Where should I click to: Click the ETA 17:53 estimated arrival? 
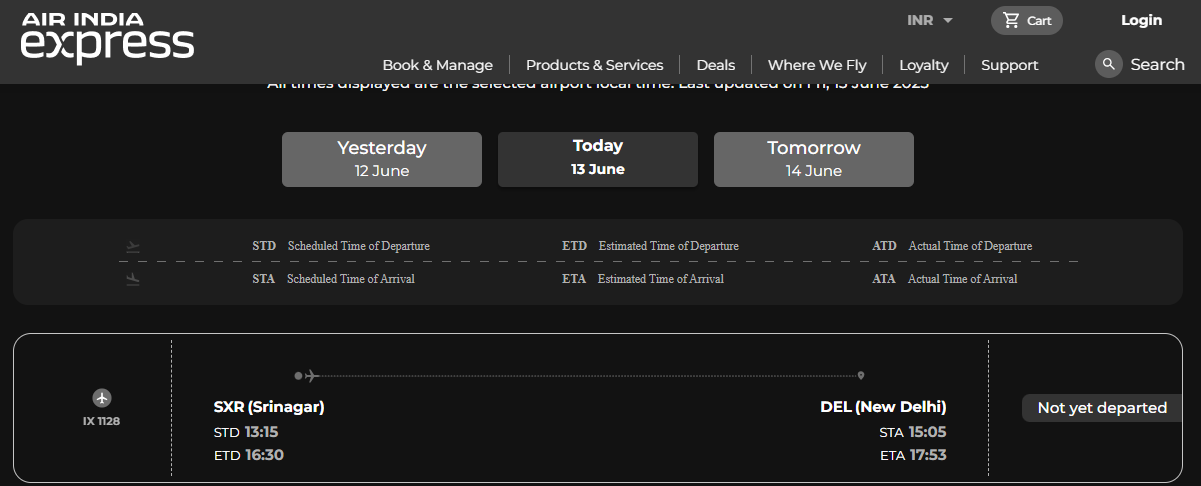click(x=913, y=455)
